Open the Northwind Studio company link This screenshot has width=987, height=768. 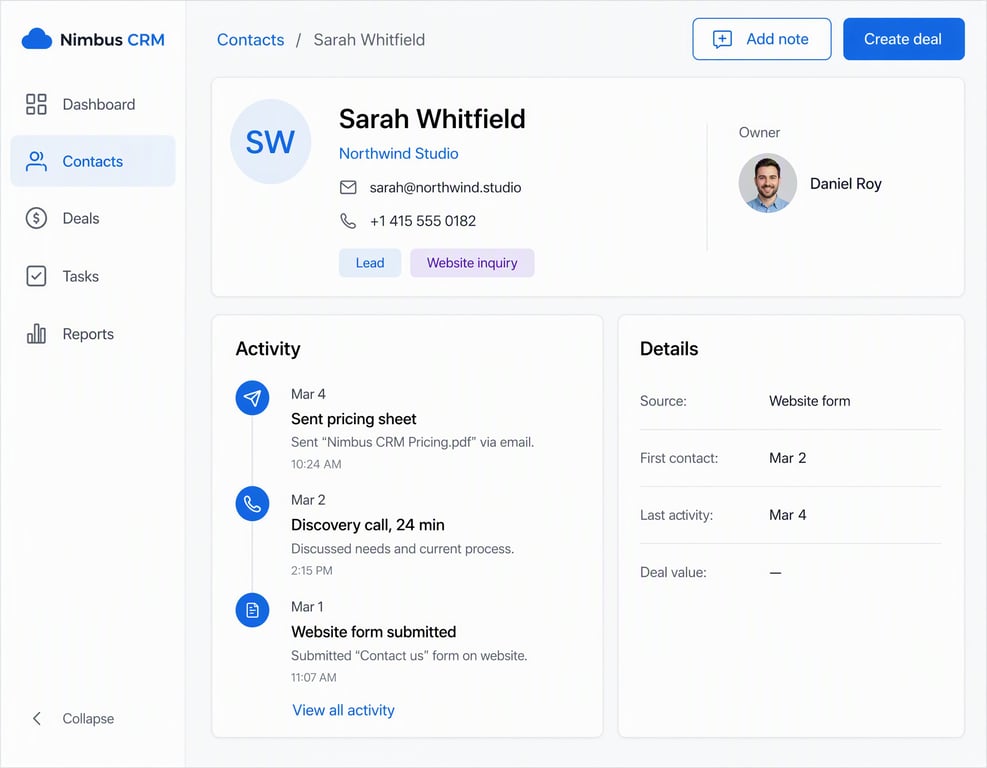[x=398, y=154]
